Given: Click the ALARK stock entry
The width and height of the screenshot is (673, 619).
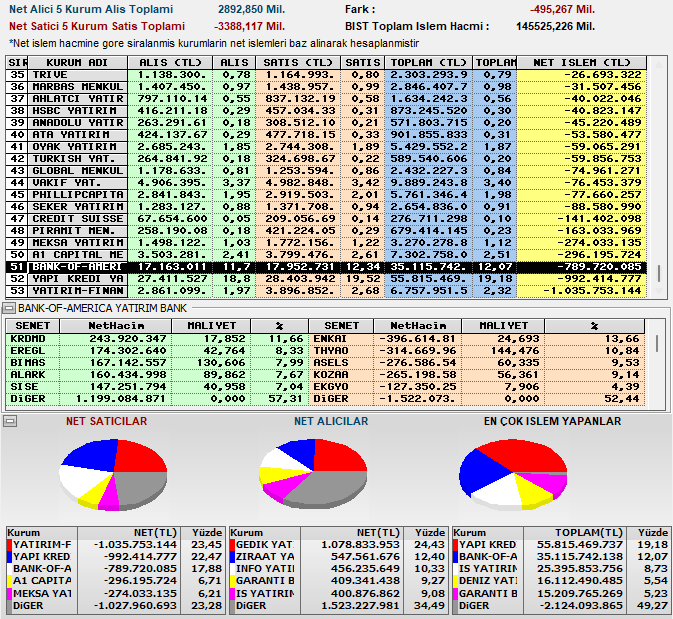Looking at the screenshot, I should coord(28,375).
